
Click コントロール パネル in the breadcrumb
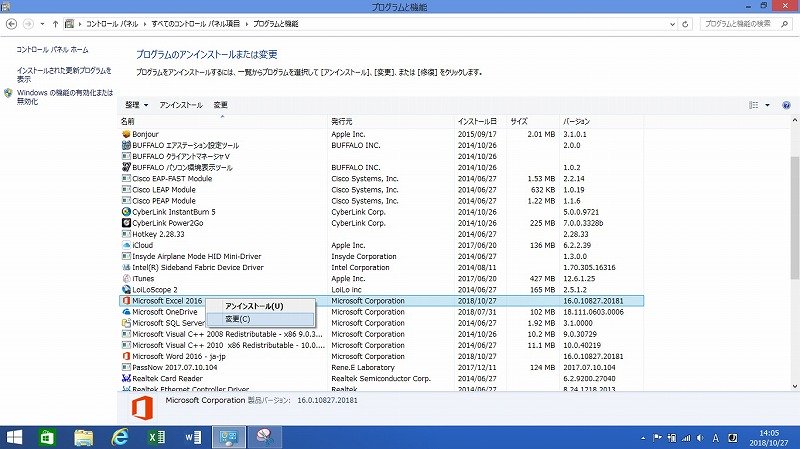point(112,24)
